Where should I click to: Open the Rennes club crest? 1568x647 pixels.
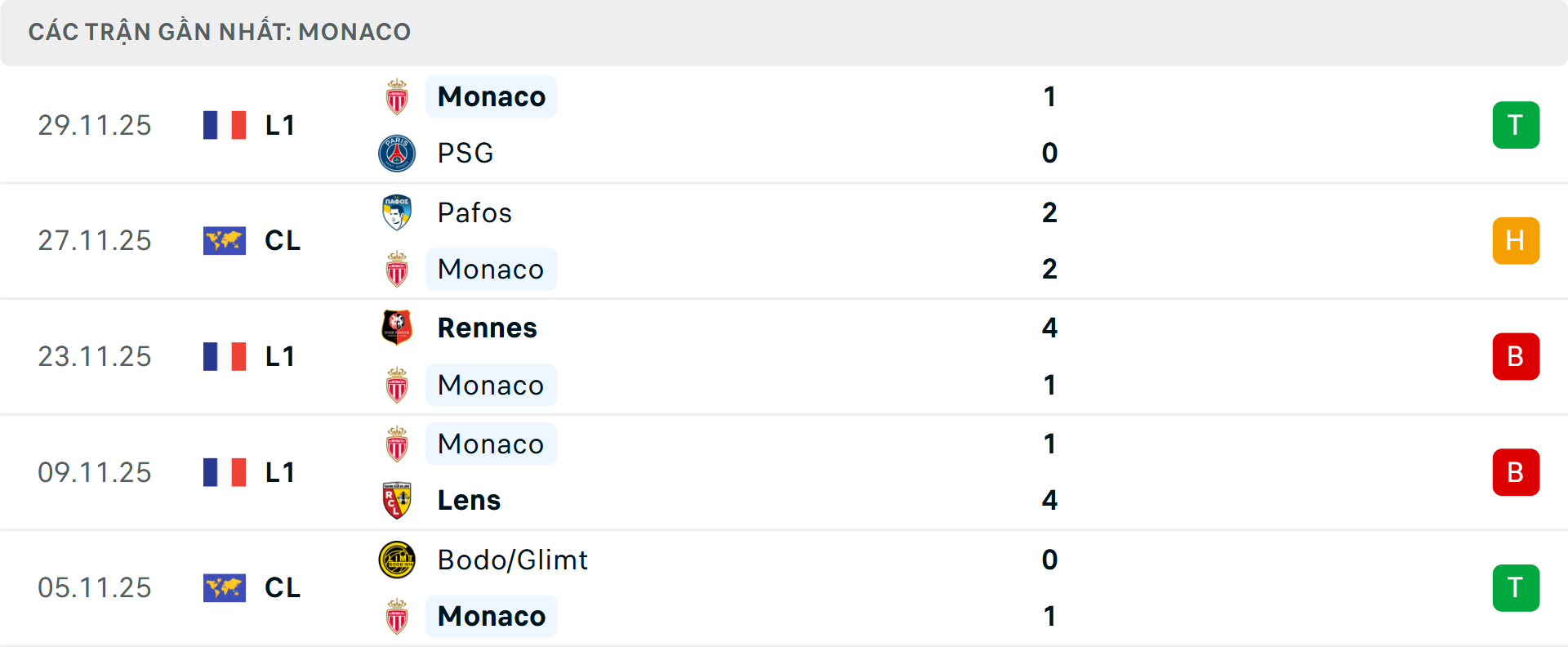(397, 328)
